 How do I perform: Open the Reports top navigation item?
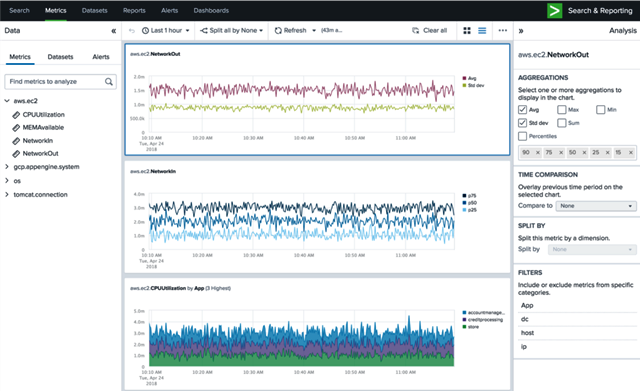pyautogui.click(x=134, y=11)
